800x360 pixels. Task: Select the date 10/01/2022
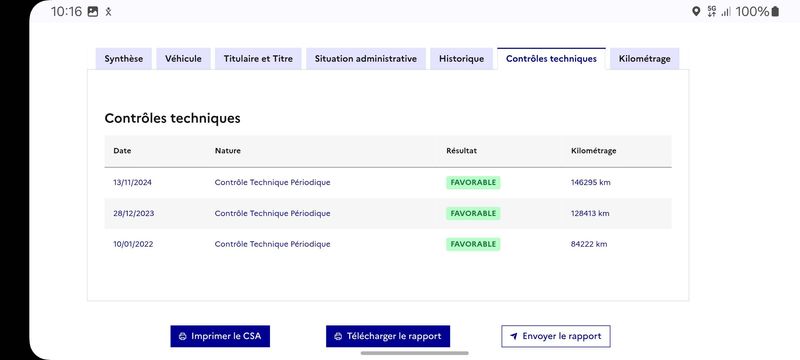click(133, 244)
